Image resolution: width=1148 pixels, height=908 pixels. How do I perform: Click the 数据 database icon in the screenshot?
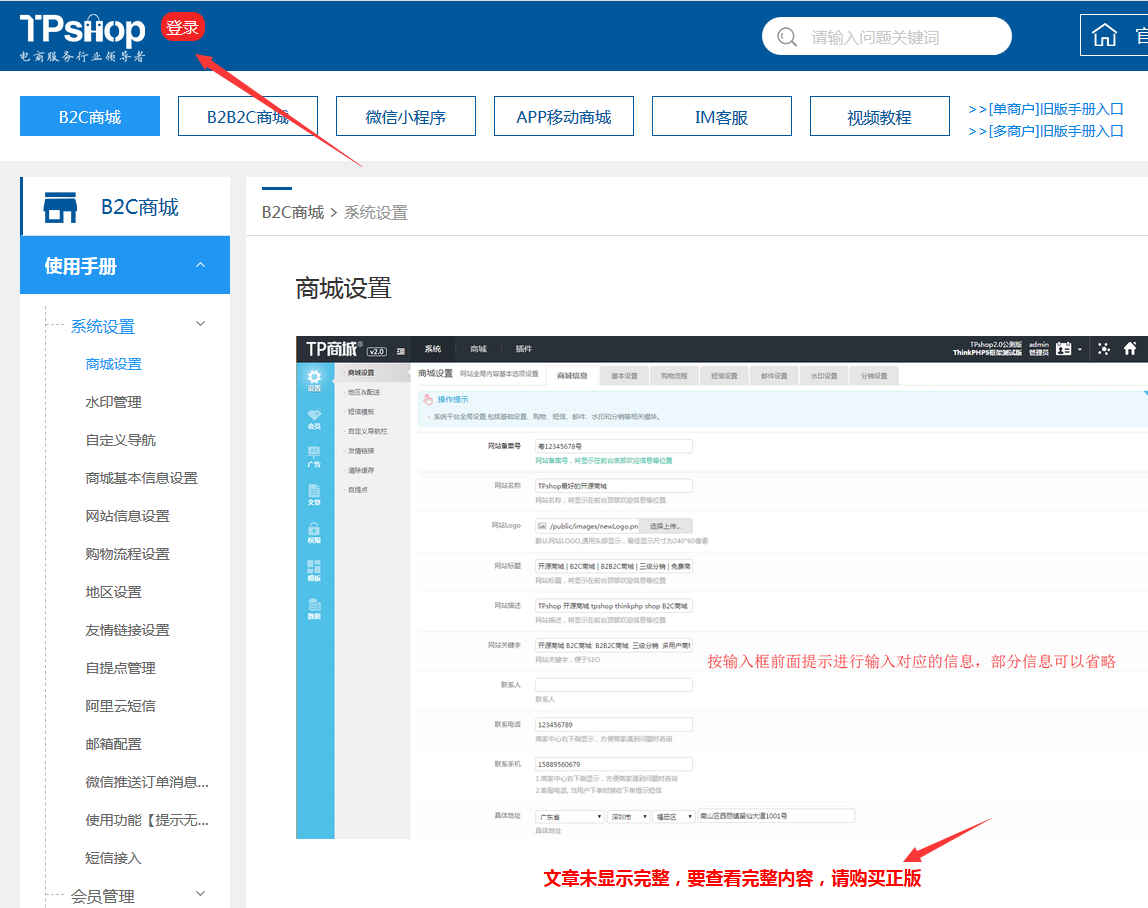314,608
